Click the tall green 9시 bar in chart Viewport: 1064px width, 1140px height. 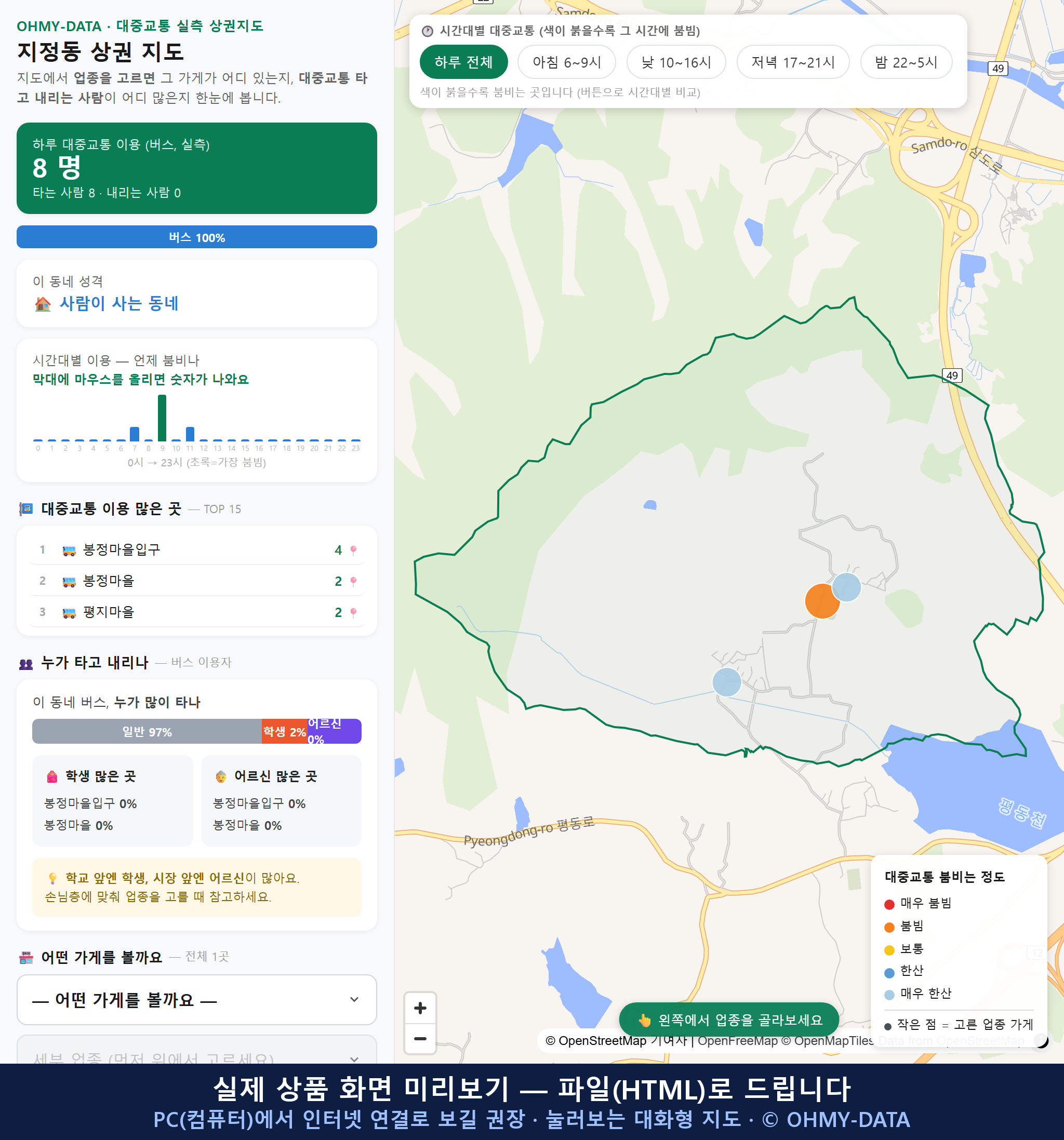(x=162, y=418)
